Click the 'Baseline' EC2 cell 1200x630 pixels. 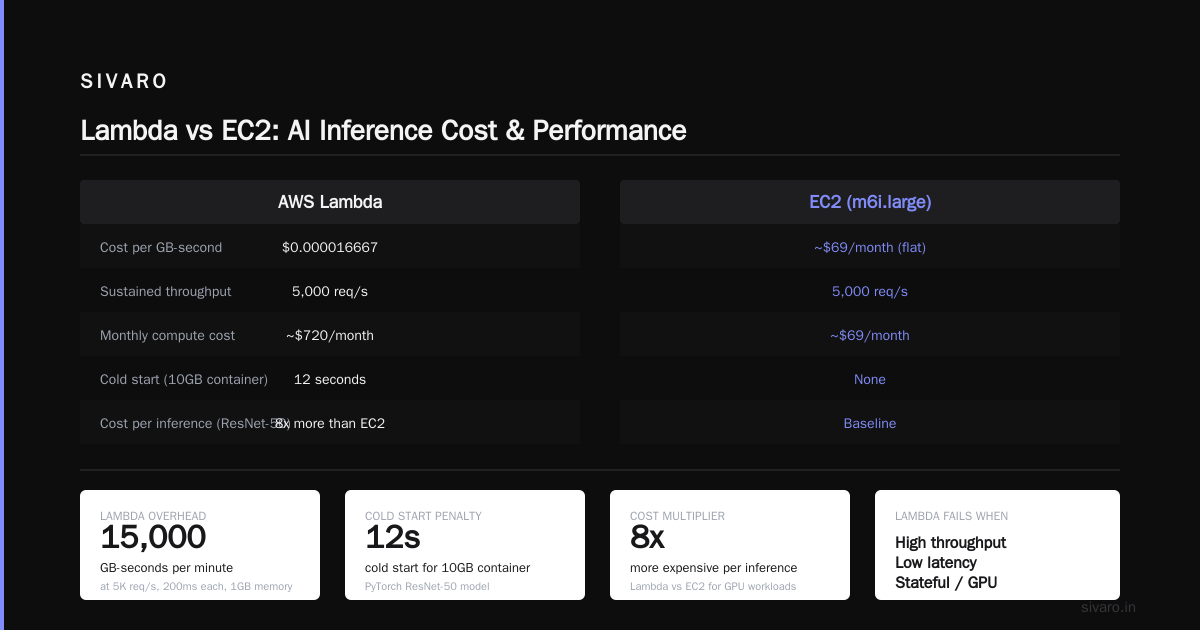coord(870,423)
